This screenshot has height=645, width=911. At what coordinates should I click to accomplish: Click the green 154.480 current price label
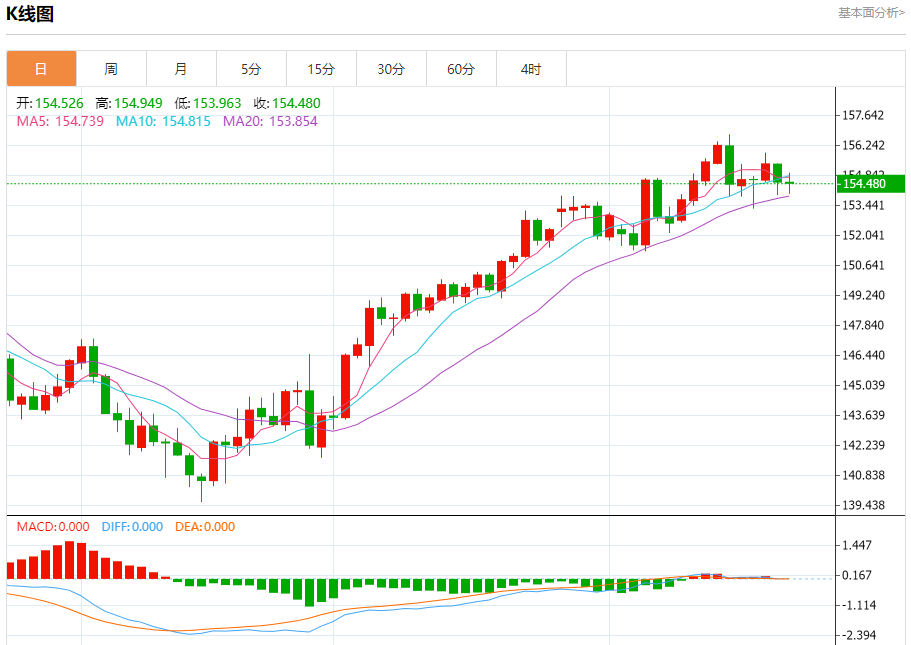pyautogui.click(x=870, y=184)
